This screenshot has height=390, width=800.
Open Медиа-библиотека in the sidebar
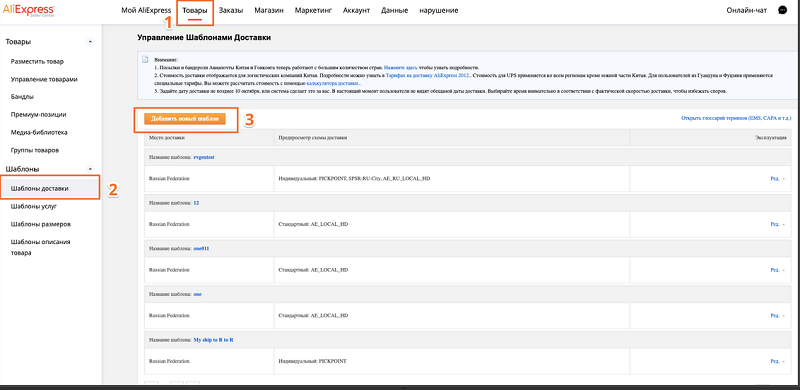pyautogui.click(x=39, y=132)
